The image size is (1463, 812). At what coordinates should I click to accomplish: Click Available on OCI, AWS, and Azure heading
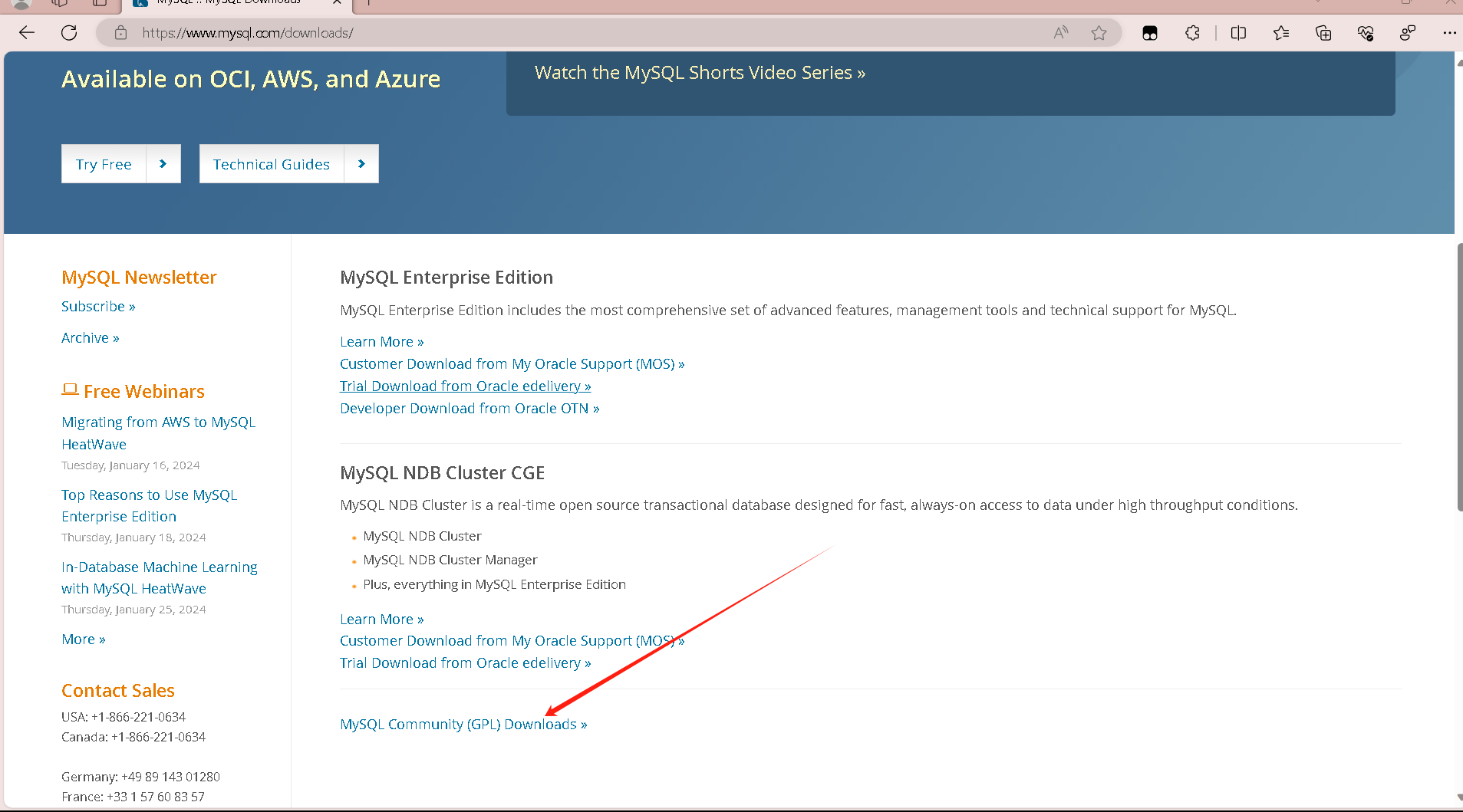pos(251,79)
